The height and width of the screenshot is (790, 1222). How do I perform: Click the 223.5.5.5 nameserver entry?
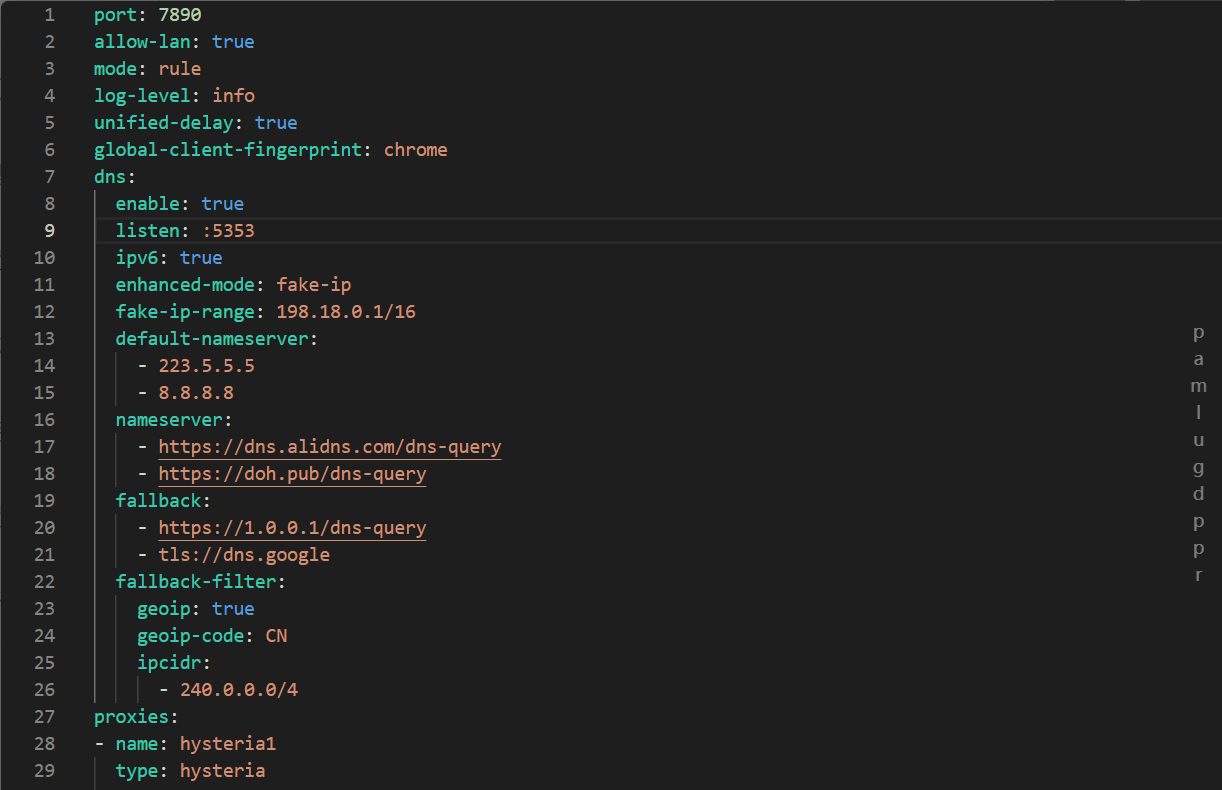pyautogui.click(x=206, y=366)
